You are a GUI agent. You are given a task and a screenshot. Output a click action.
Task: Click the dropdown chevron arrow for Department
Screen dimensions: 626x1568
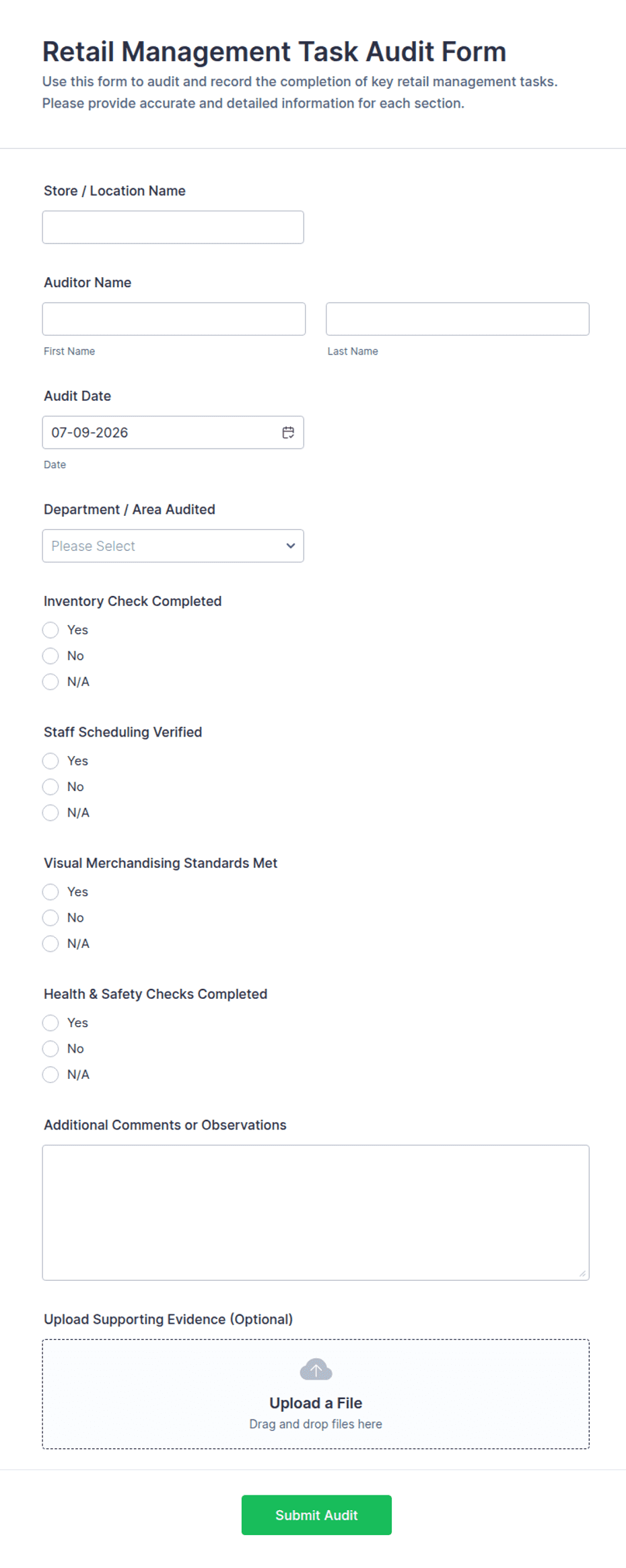(290, 546)
